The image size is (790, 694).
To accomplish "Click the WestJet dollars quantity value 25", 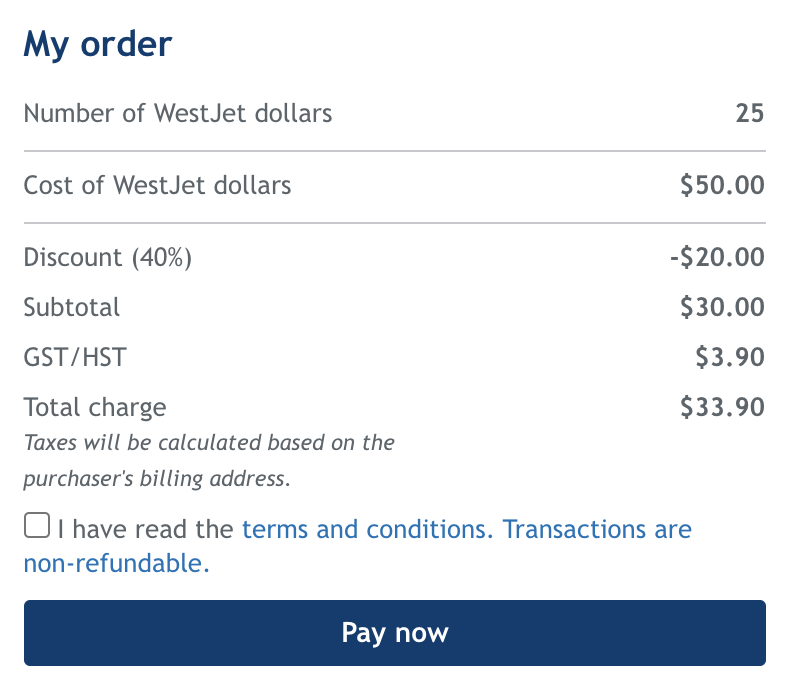I will 749,113.
